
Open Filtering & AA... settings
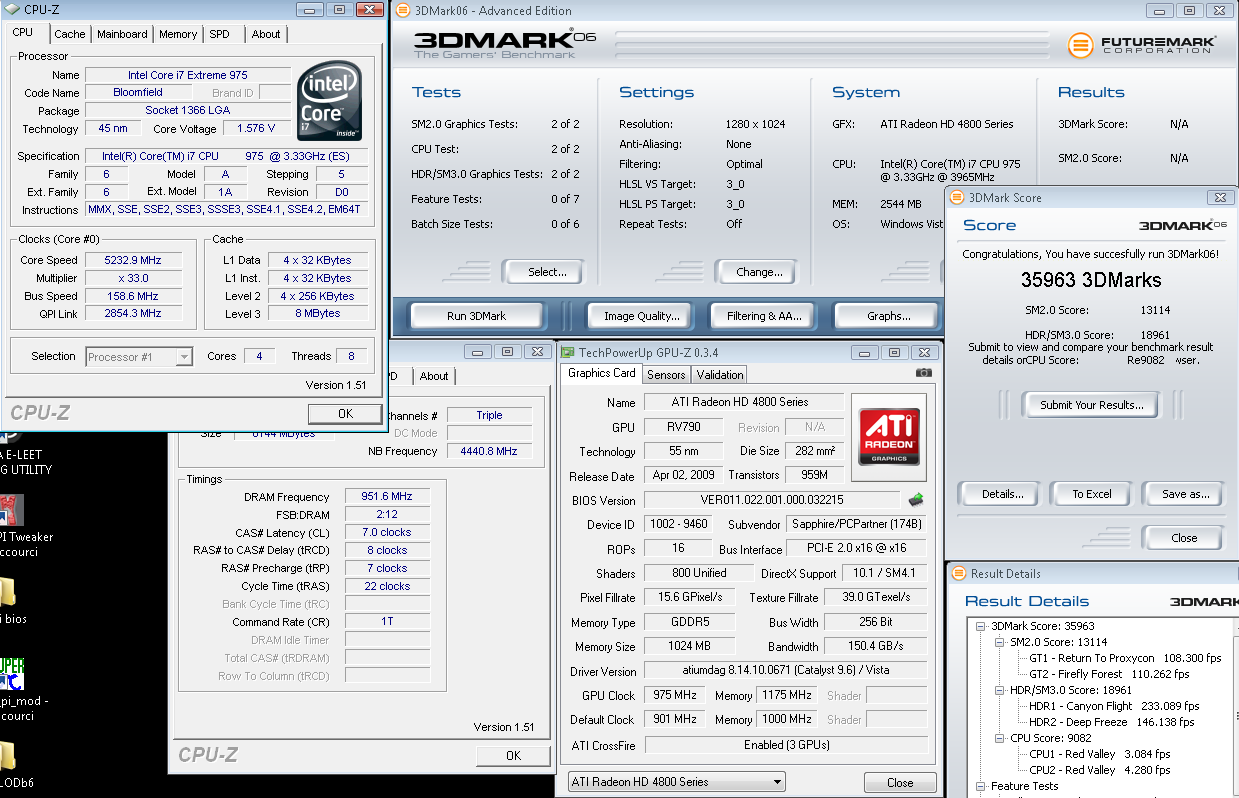764,316
